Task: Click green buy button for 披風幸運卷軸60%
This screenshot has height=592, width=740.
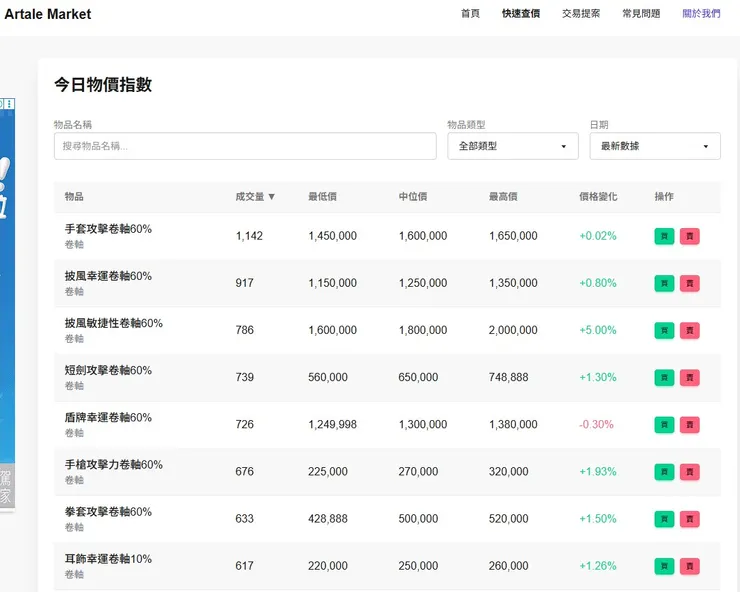Action: point(664,283)
